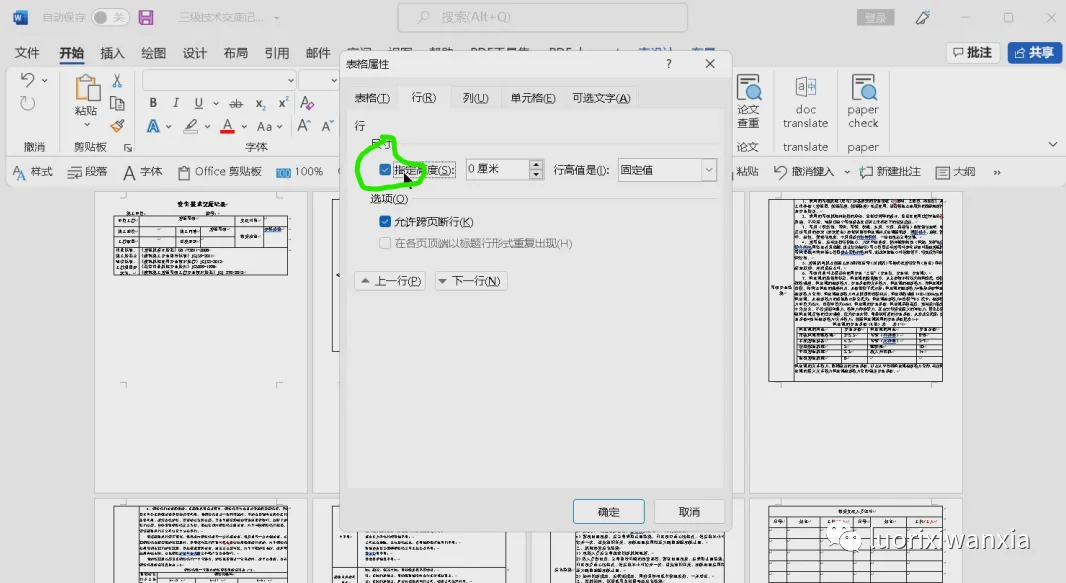
Task: Open the font color dropdown arrow
Action: (x=244, y=126)
